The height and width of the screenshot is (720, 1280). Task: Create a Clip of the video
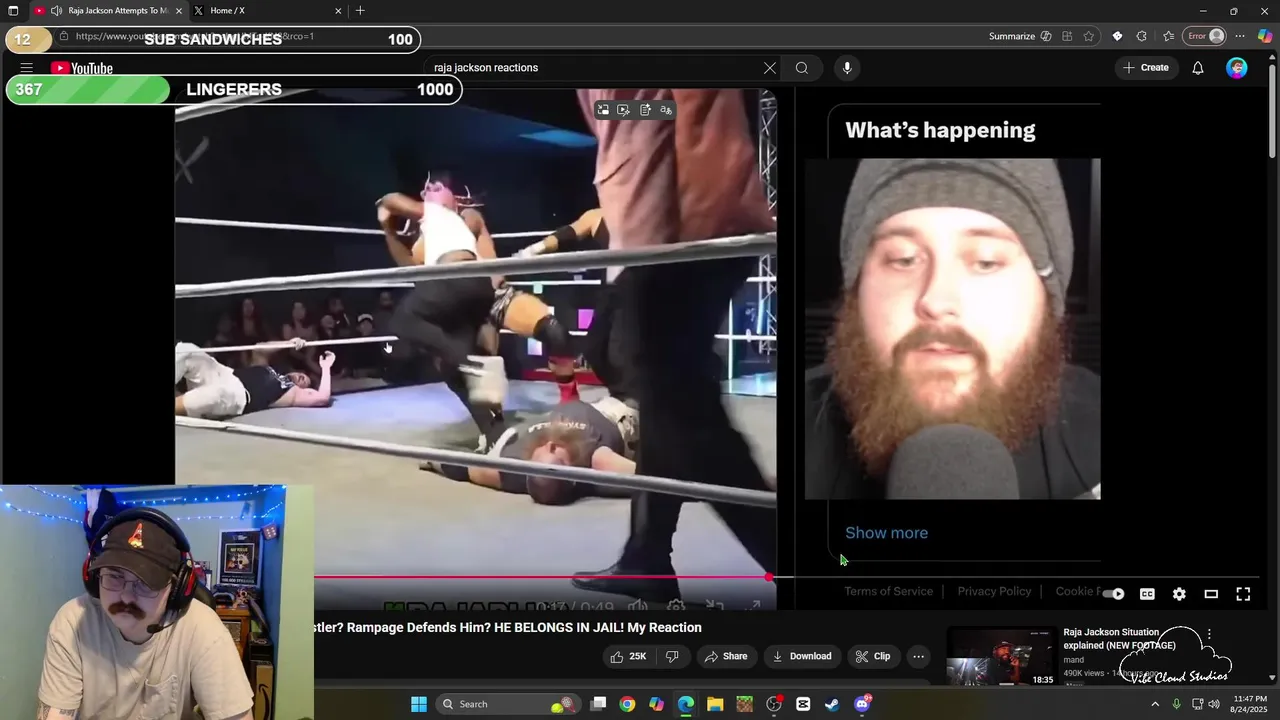pos(872,656)
